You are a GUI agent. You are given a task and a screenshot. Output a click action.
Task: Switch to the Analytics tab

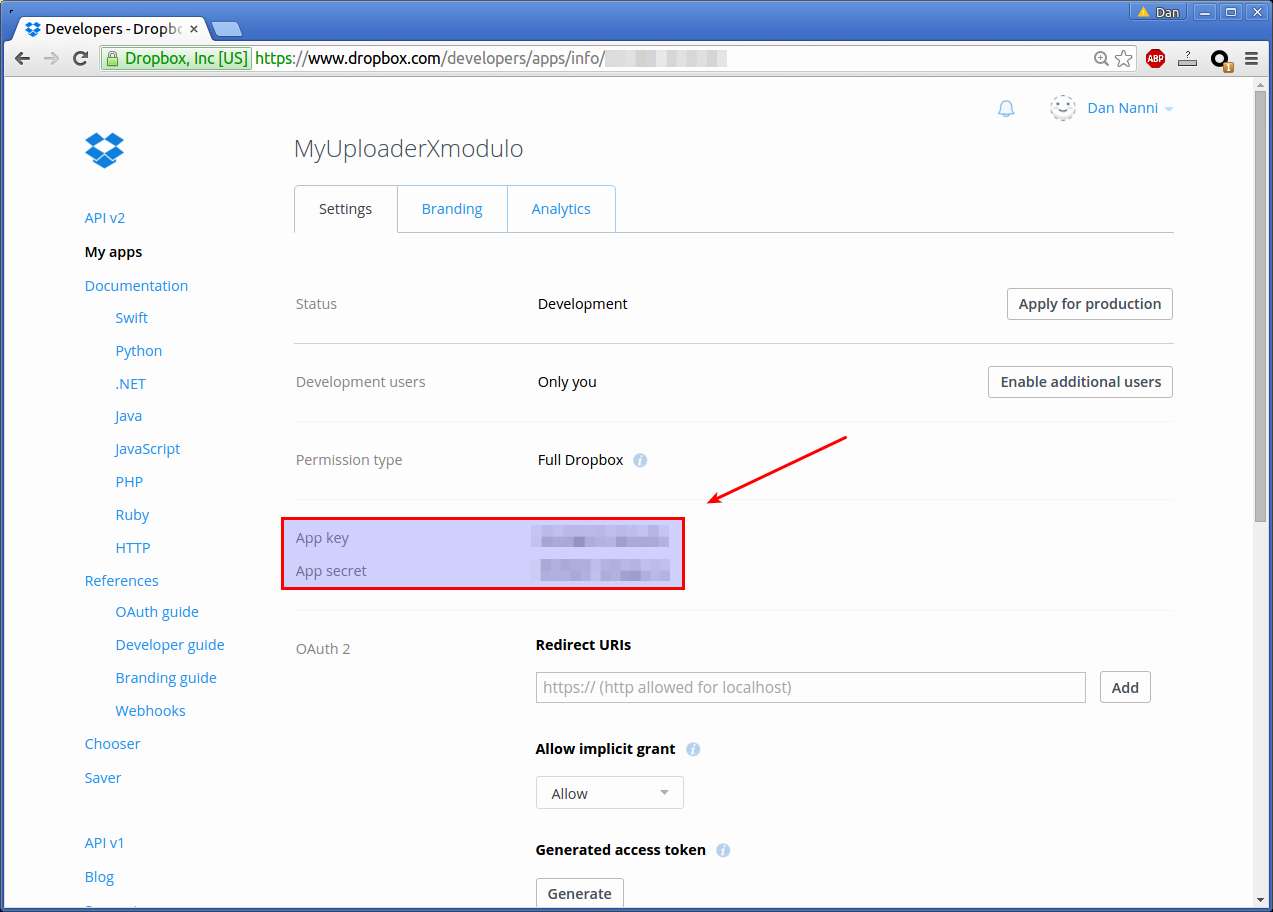point(561,209)
